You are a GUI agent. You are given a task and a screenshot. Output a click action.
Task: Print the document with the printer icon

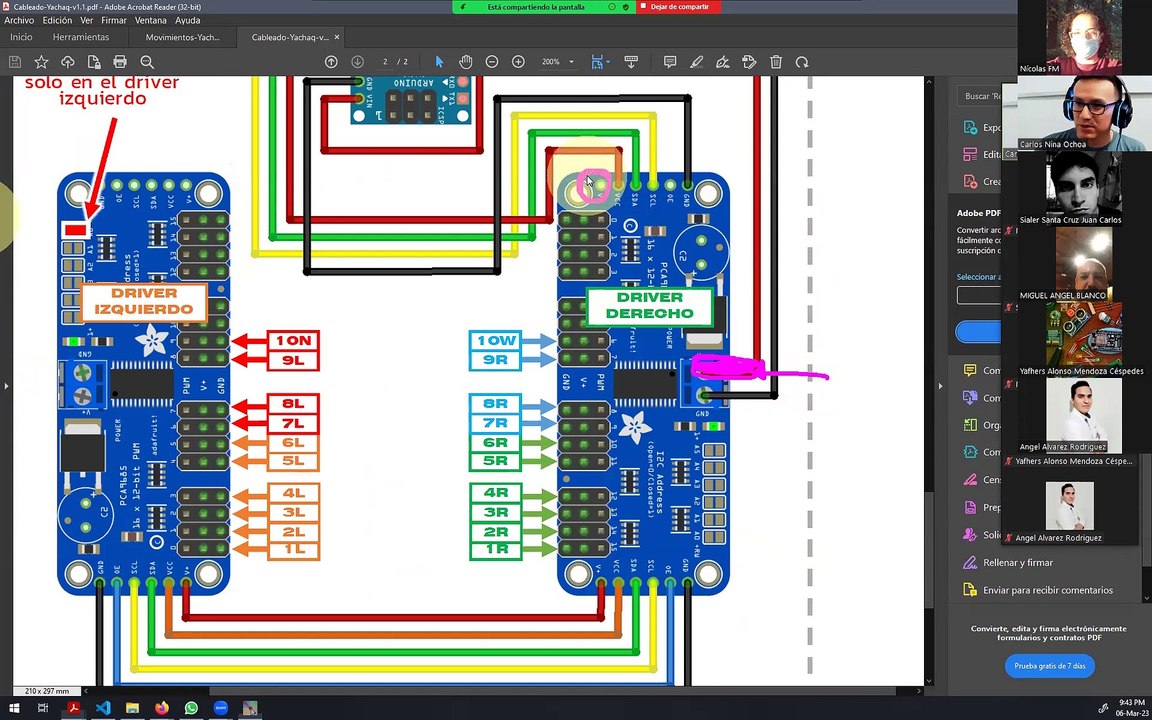coord(120,62)
